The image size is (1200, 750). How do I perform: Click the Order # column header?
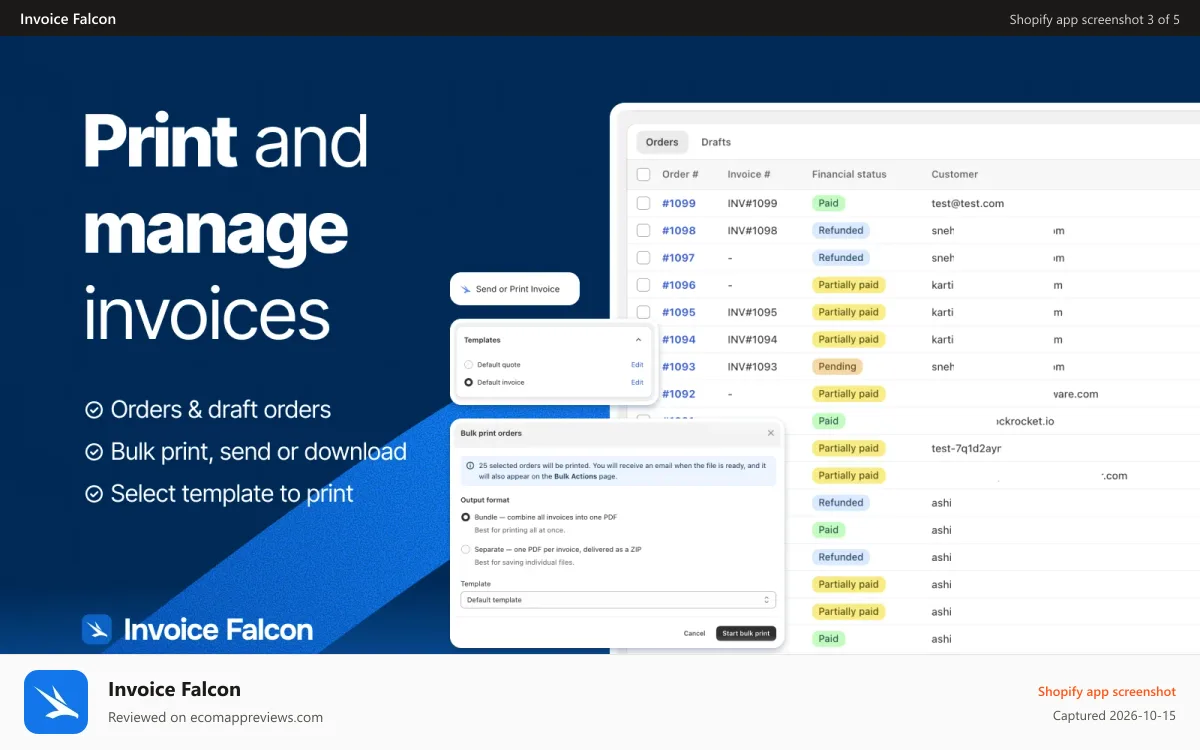pyautogui.click(x=680, y=174)
